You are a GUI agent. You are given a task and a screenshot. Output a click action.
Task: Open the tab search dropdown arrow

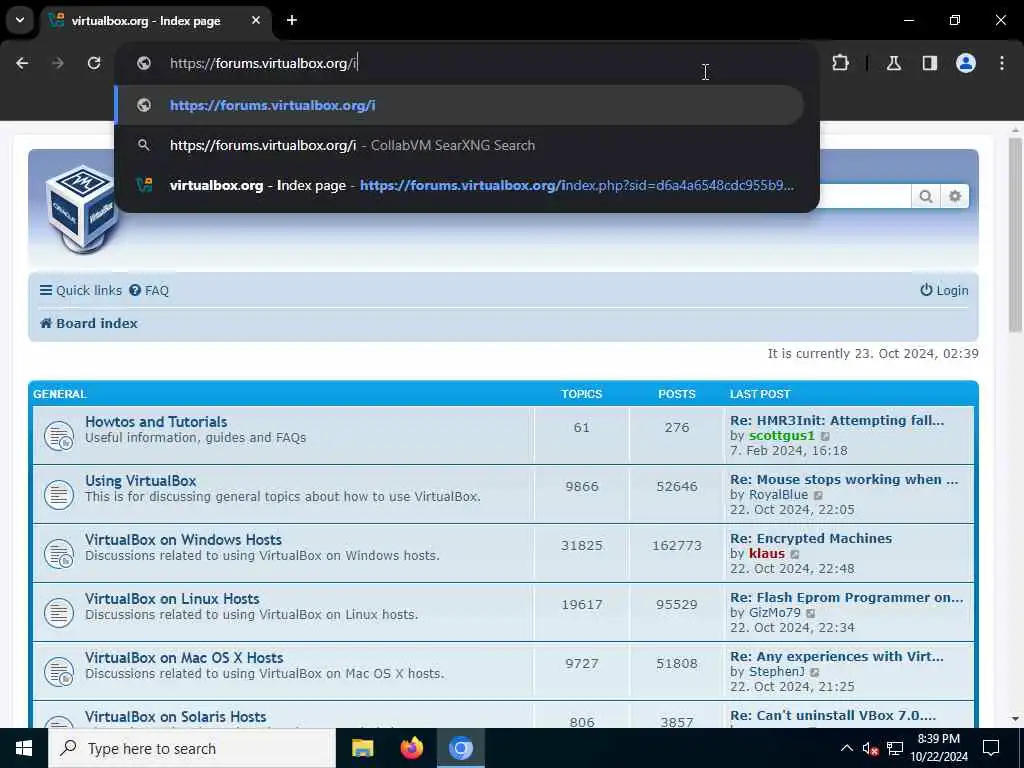click(x=20, y=20)
